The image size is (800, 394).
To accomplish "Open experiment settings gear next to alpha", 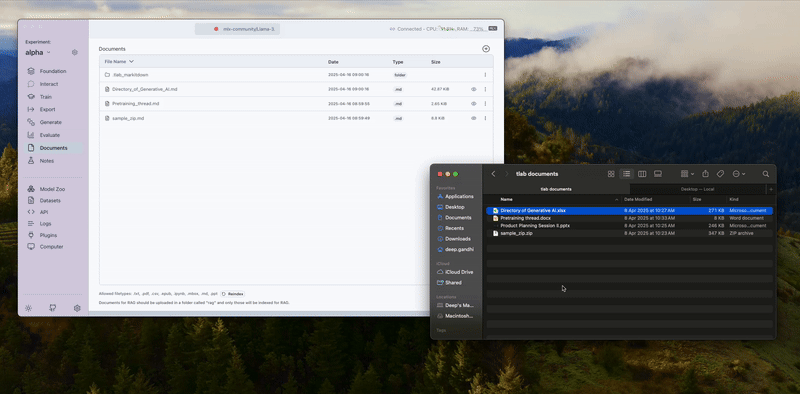I will [74, 52].
